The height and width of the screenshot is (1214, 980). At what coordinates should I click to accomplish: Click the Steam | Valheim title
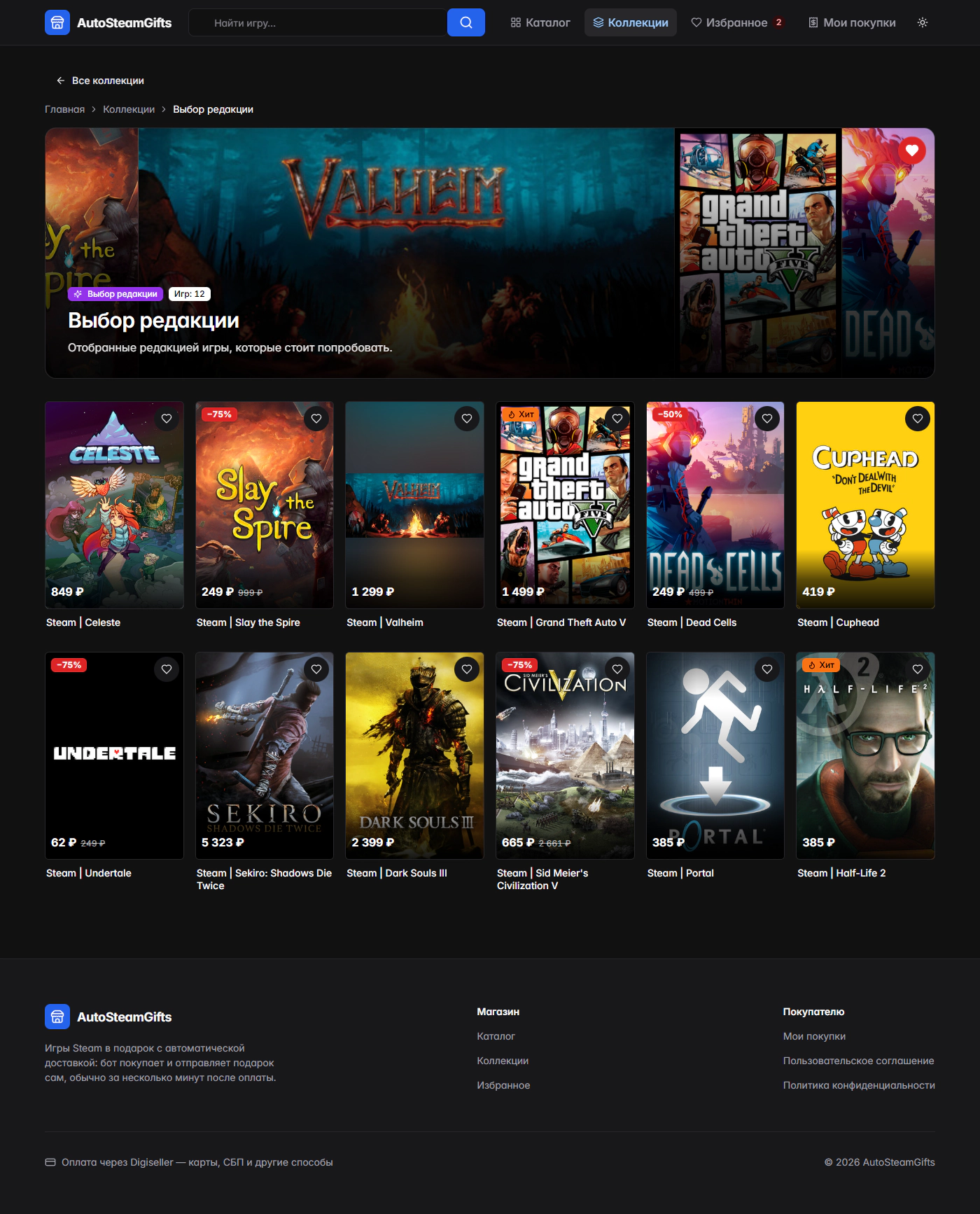[x=385, y=622]
